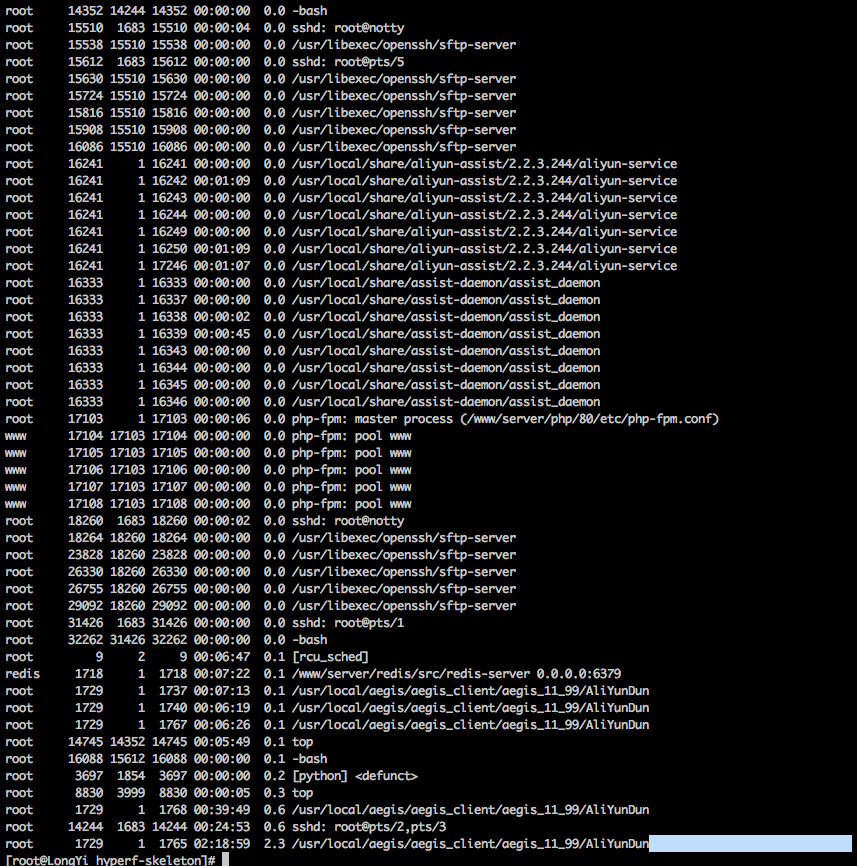Click the [root@LongYi hyperf-skeleton]# prompt text
This screenshot has width=857, height=866.
pyautogui.click(x=110, y=860)
